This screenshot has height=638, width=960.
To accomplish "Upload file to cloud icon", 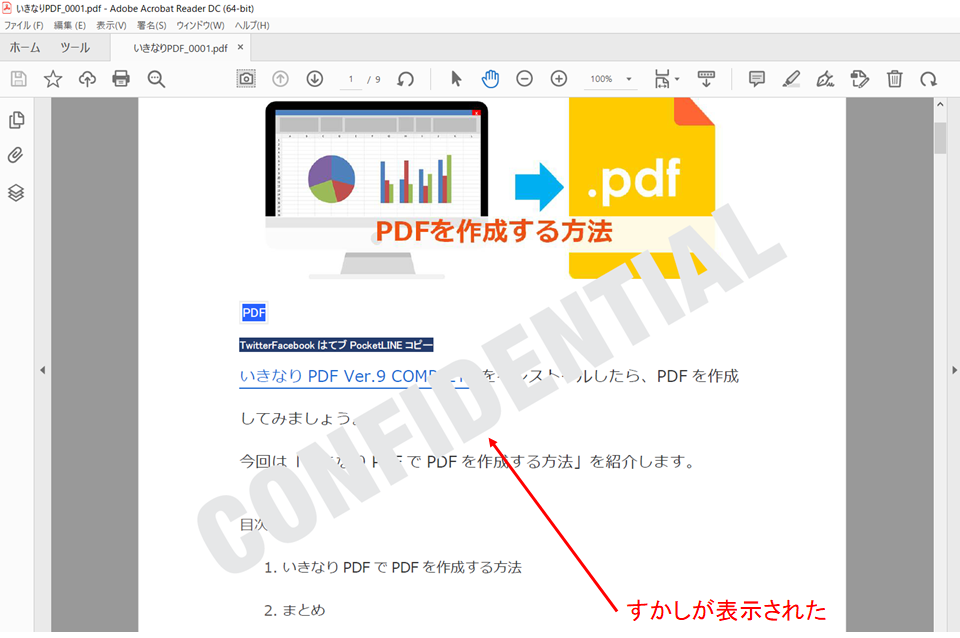I will 87,79.
